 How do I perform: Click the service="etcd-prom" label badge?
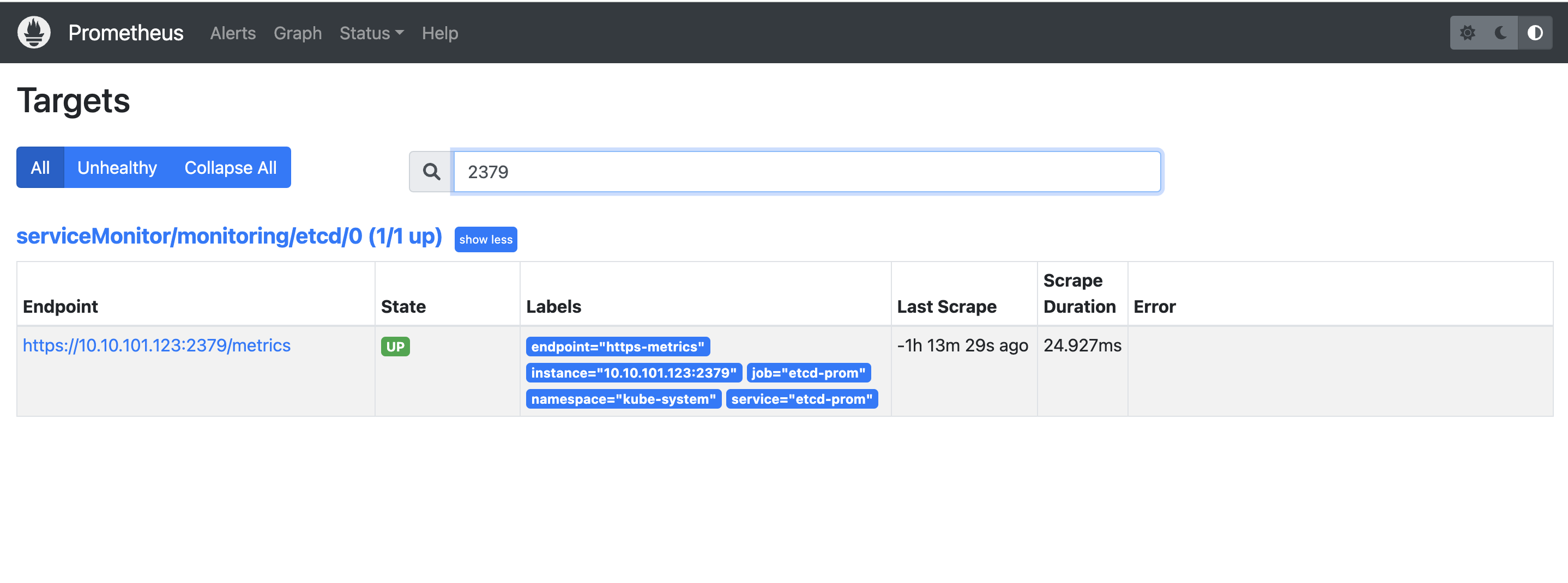(801, 399)
